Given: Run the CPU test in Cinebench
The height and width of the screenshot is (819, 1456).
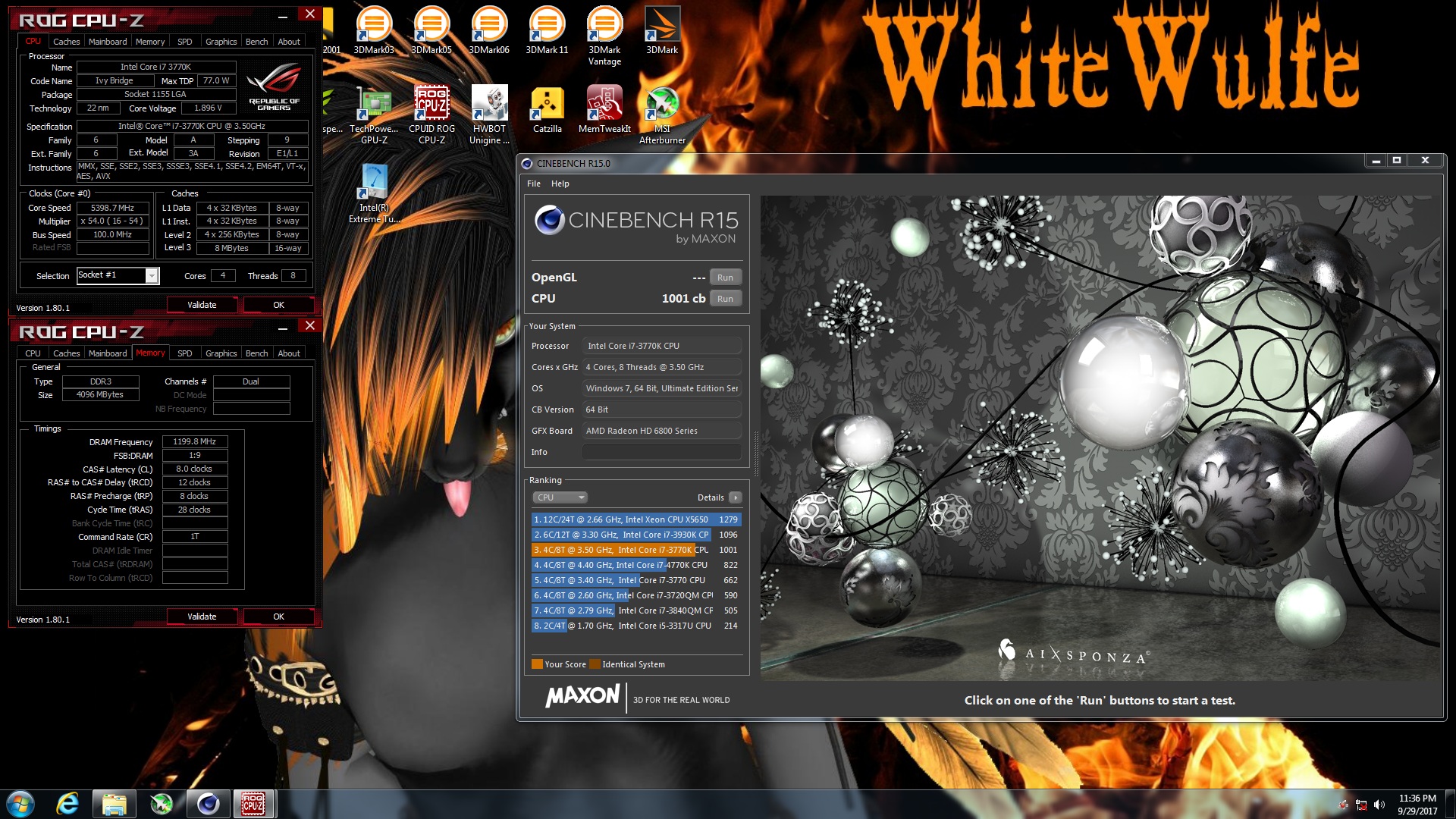Looking at the screenshot, I should pos(725,299).
